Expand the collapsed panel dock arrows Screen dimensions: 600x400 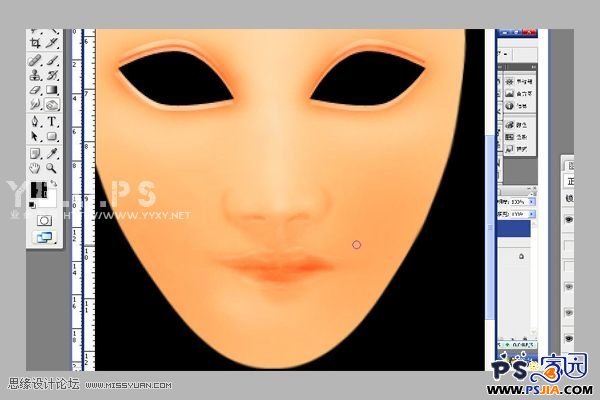click(x=533, y=67)
